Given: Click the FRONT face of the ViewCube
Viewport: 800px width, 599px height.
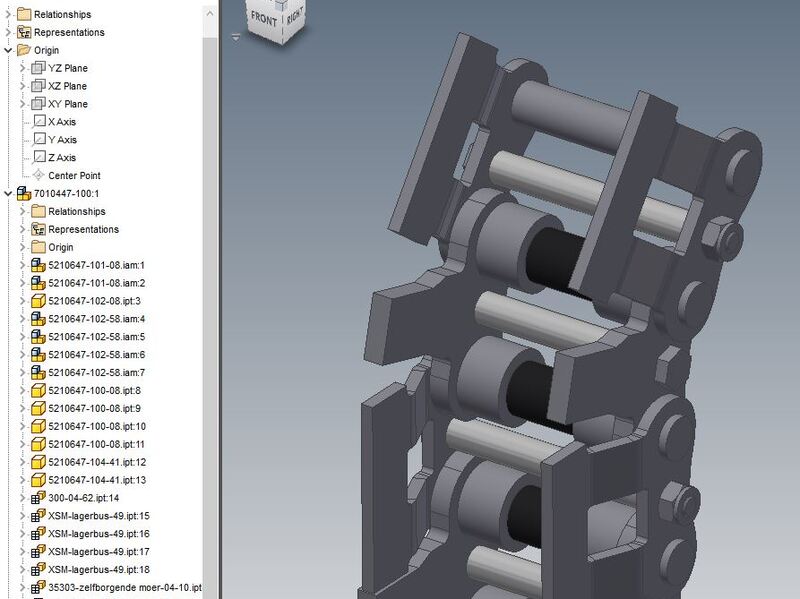Looking at the screenshot, I should pos(264,18).
